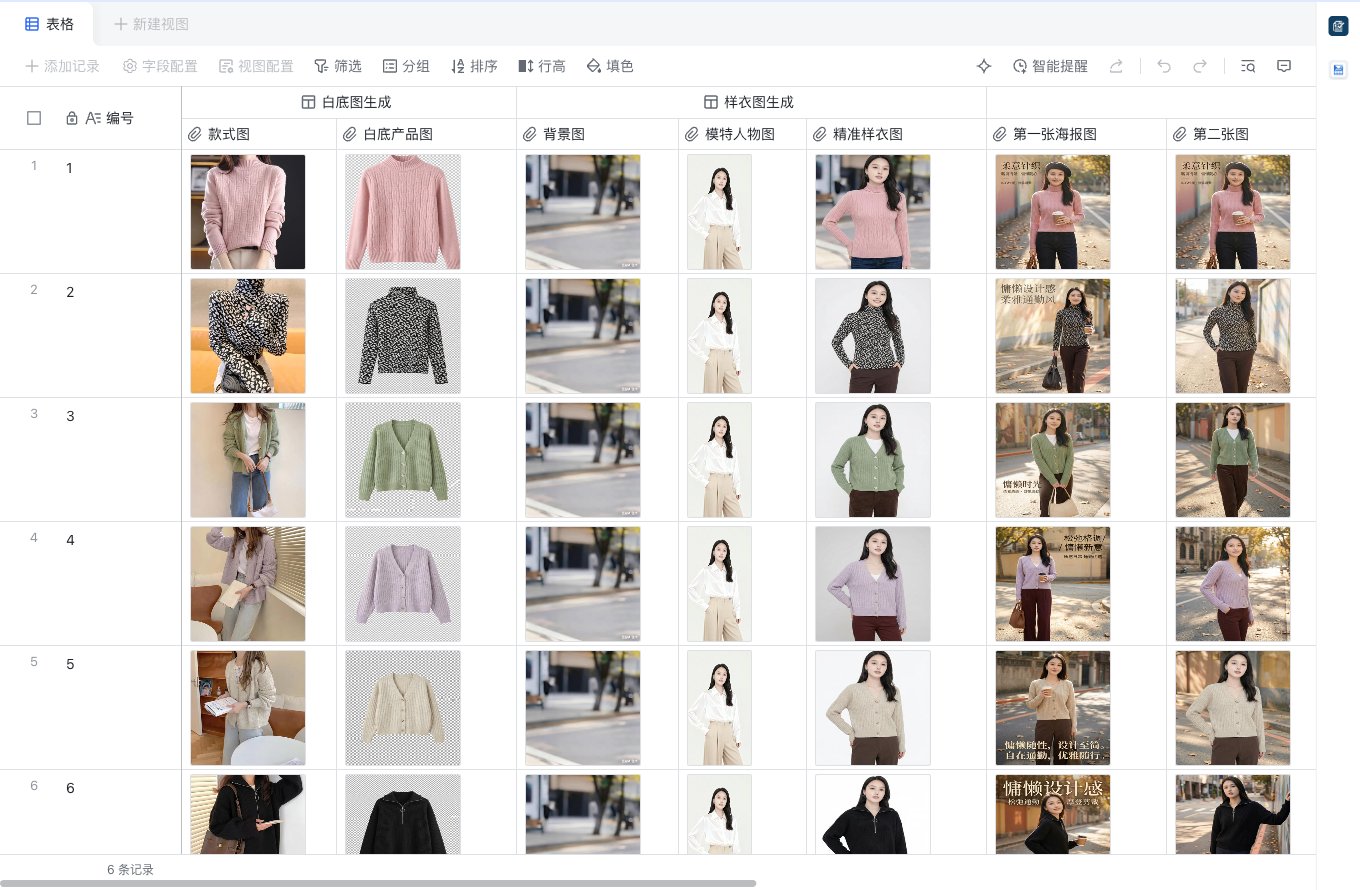
Task: Open row 3 green cardigan 精准样衣图 thumbnail
Action: click(x=873, y=460)
